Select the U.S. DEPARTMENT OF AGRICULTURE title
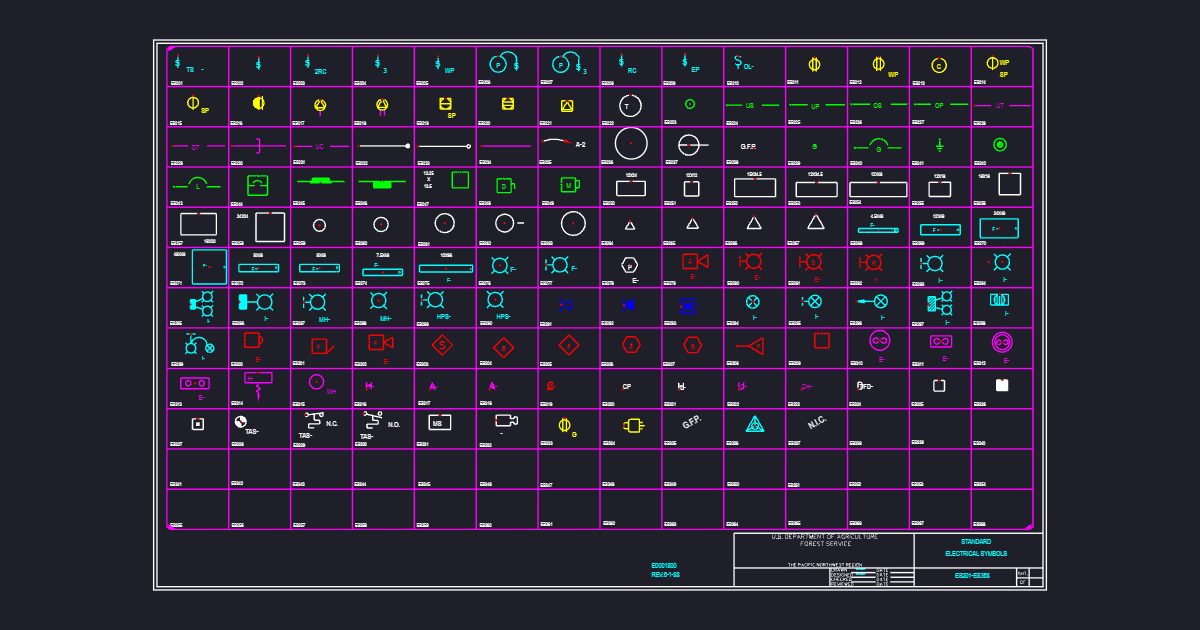 coord(825,537)
